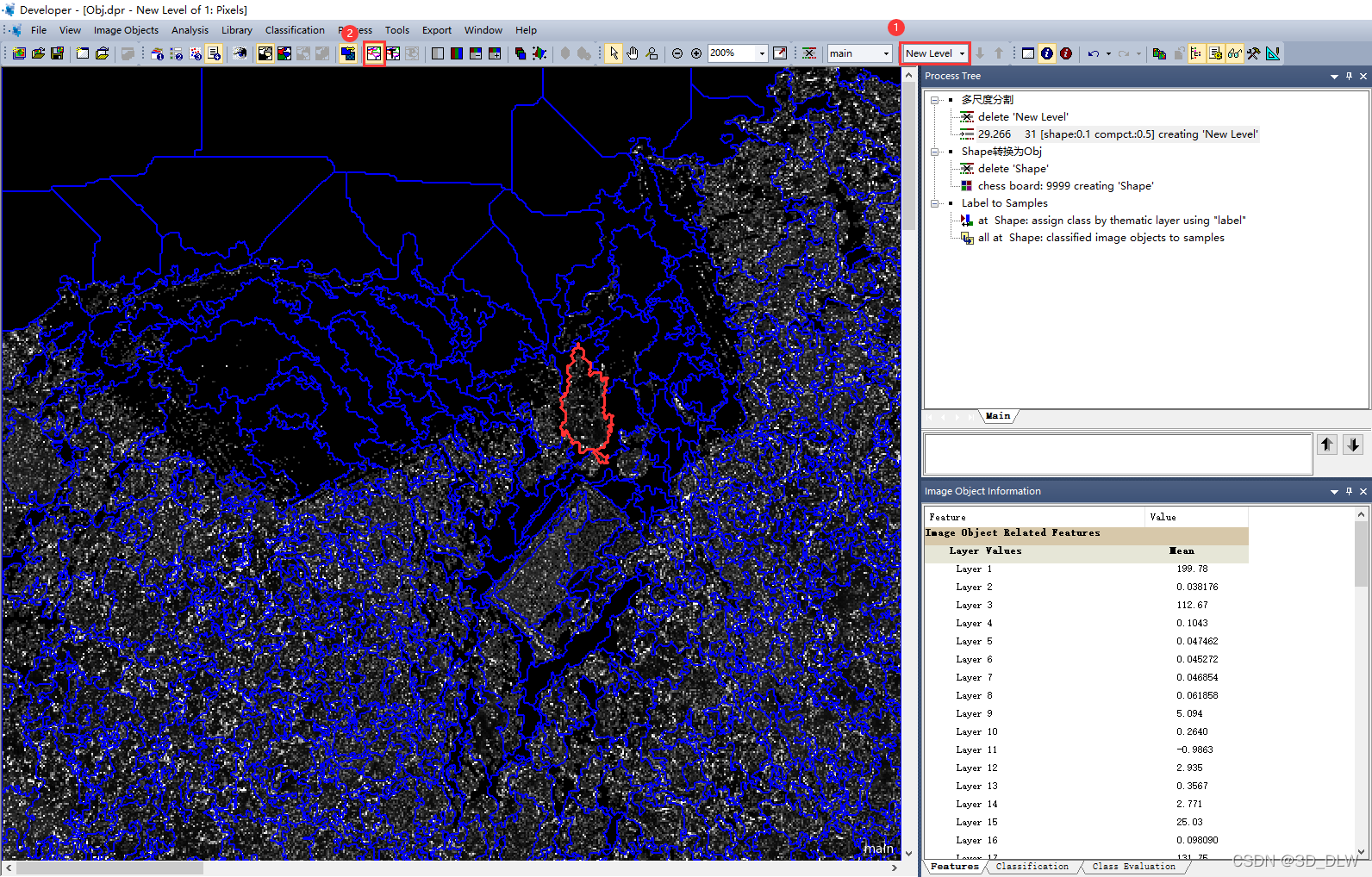The image size is (1372, 877).
Task: Click the Undo arrow button
Action: pos(1093,53)
